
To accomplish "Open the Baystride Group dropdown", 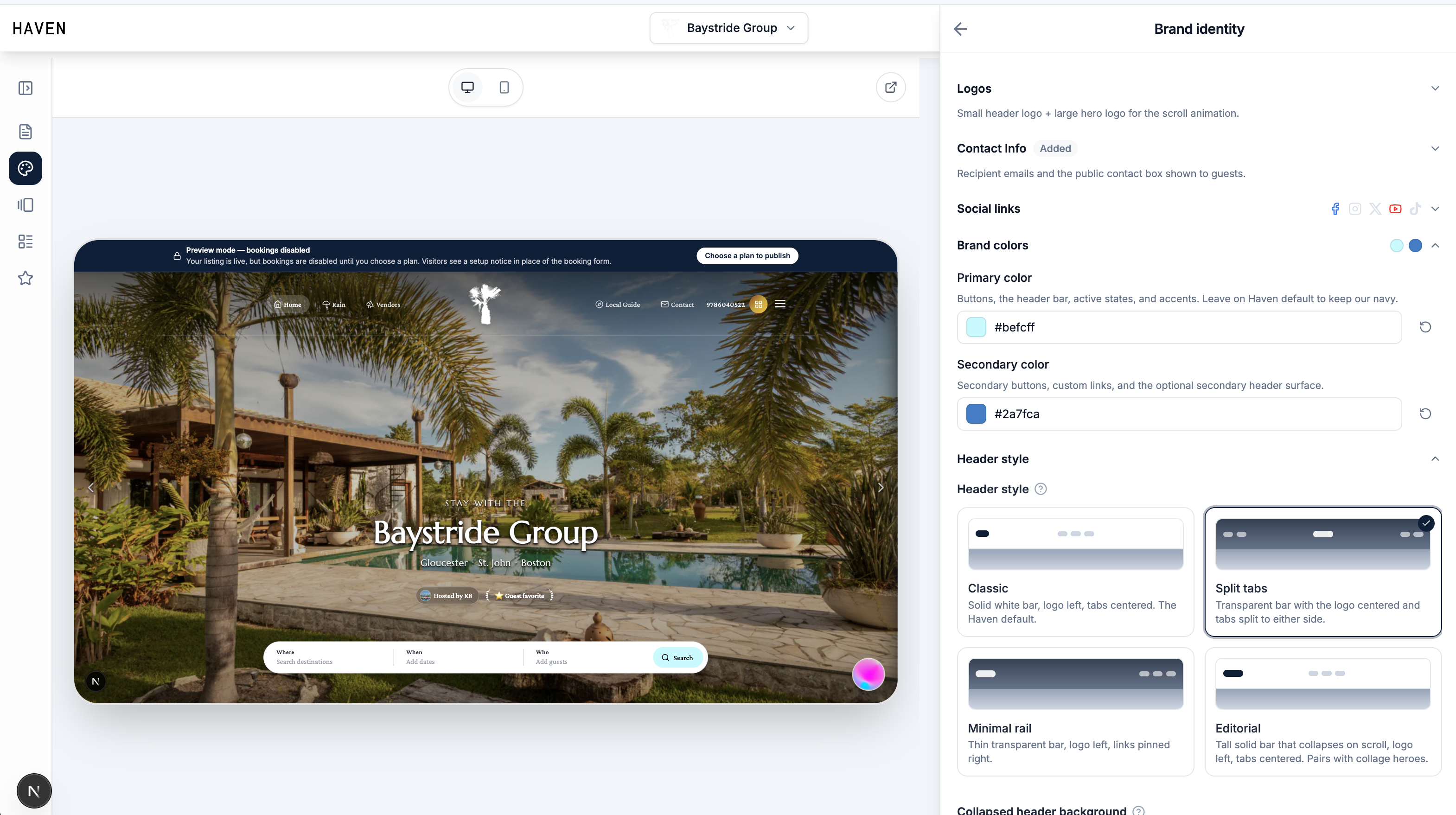I will pyautogui.click(x=728, y=28).
